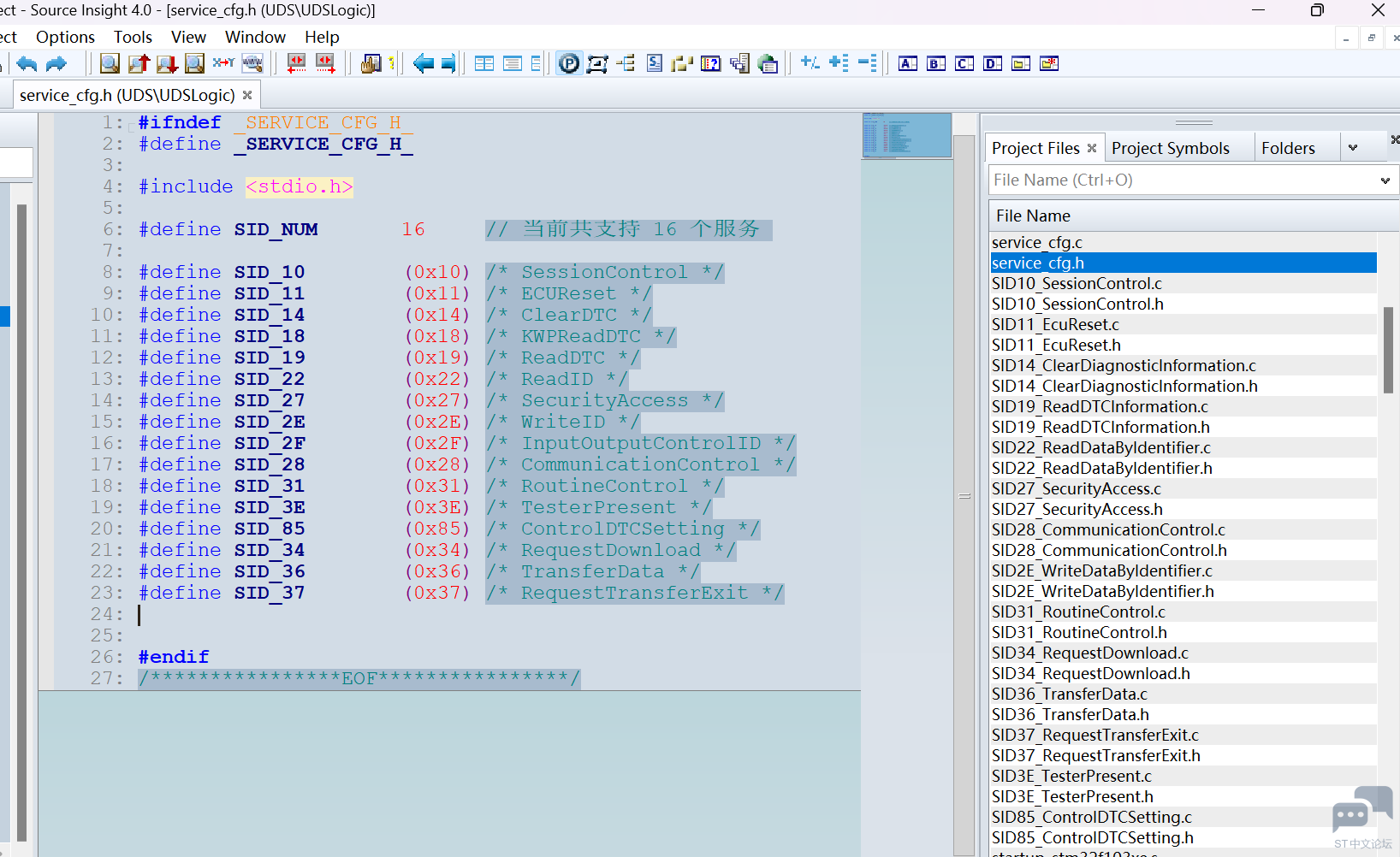Close the Project Files tab
1400x857 pixels.
1092,148
